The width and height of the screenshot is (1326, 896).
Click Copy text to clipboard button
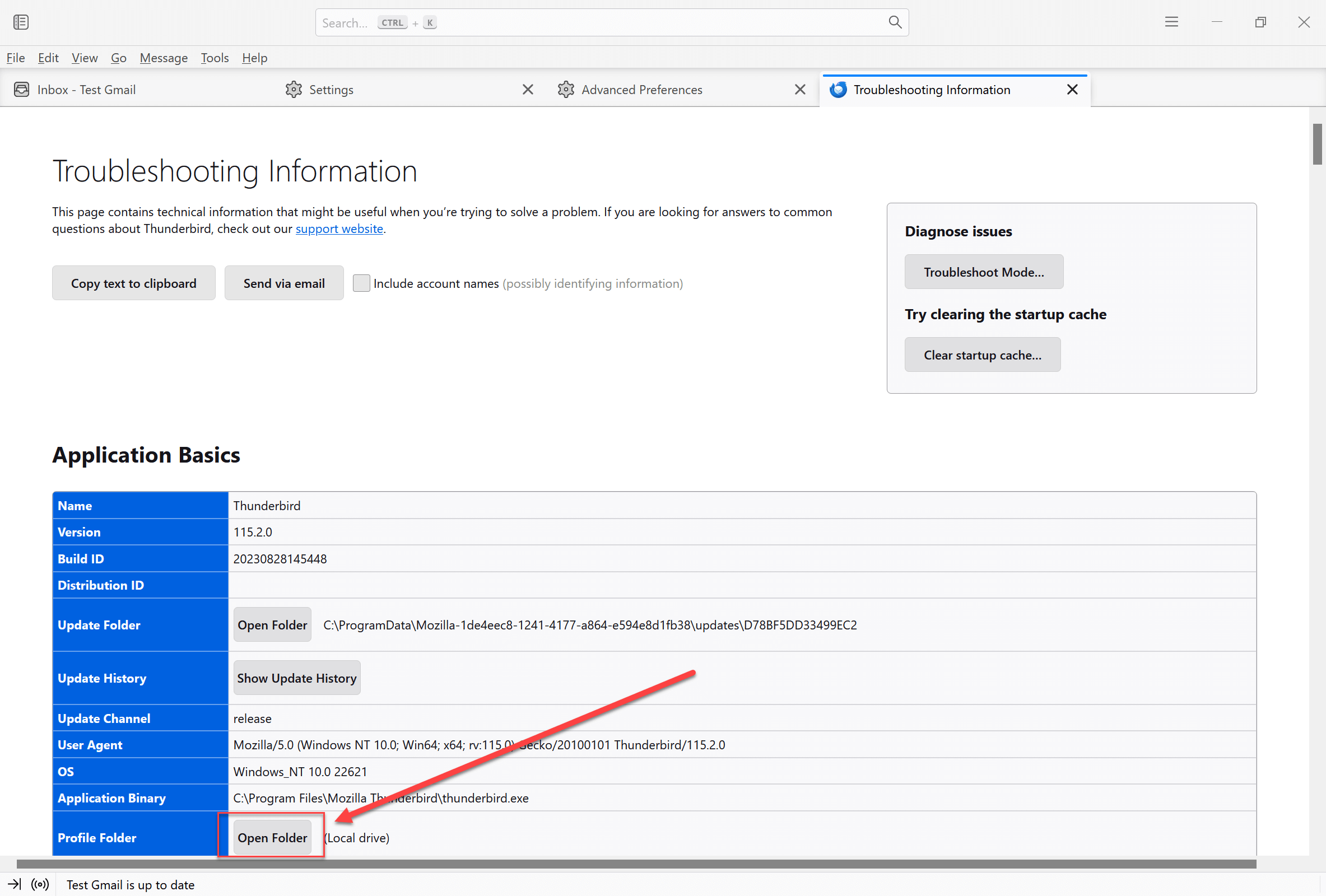click(133, 283)
